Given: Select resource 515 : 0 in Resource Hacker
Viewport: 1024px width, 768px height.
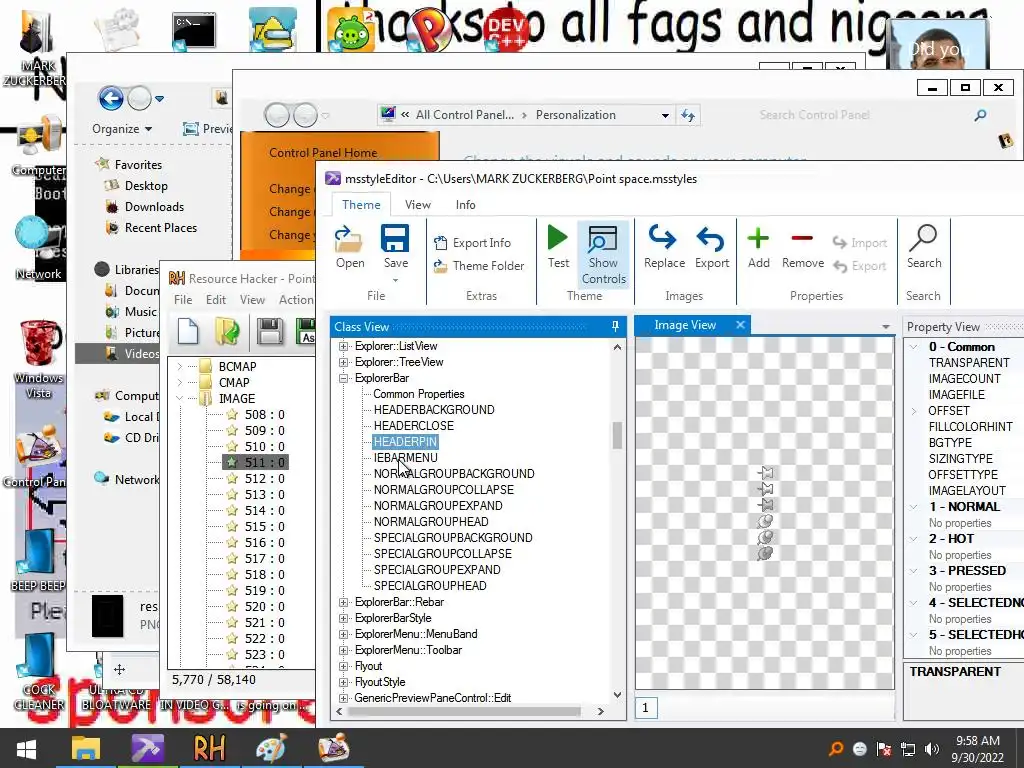Looking at the screenshot, I should click(264, 526).
